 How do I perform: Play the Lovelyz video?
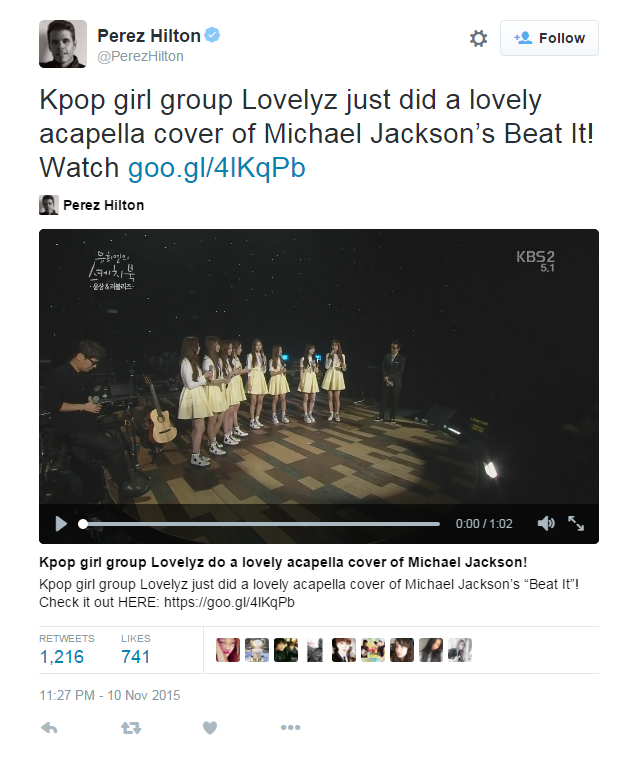pyautogui.click(x=61, y=523)
